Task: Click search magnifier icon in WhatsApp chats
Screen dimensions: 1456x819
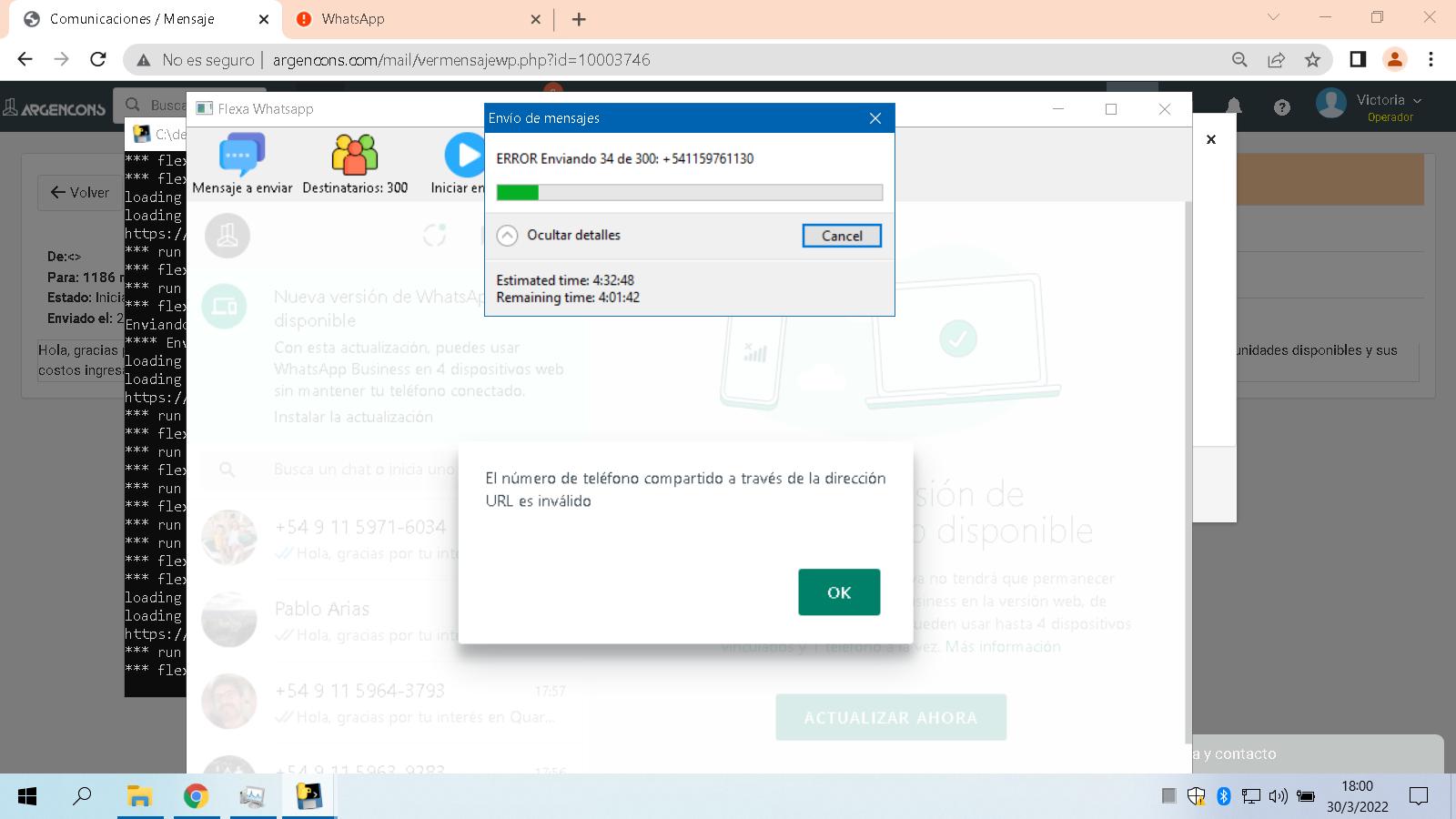Action: point(227,470)
